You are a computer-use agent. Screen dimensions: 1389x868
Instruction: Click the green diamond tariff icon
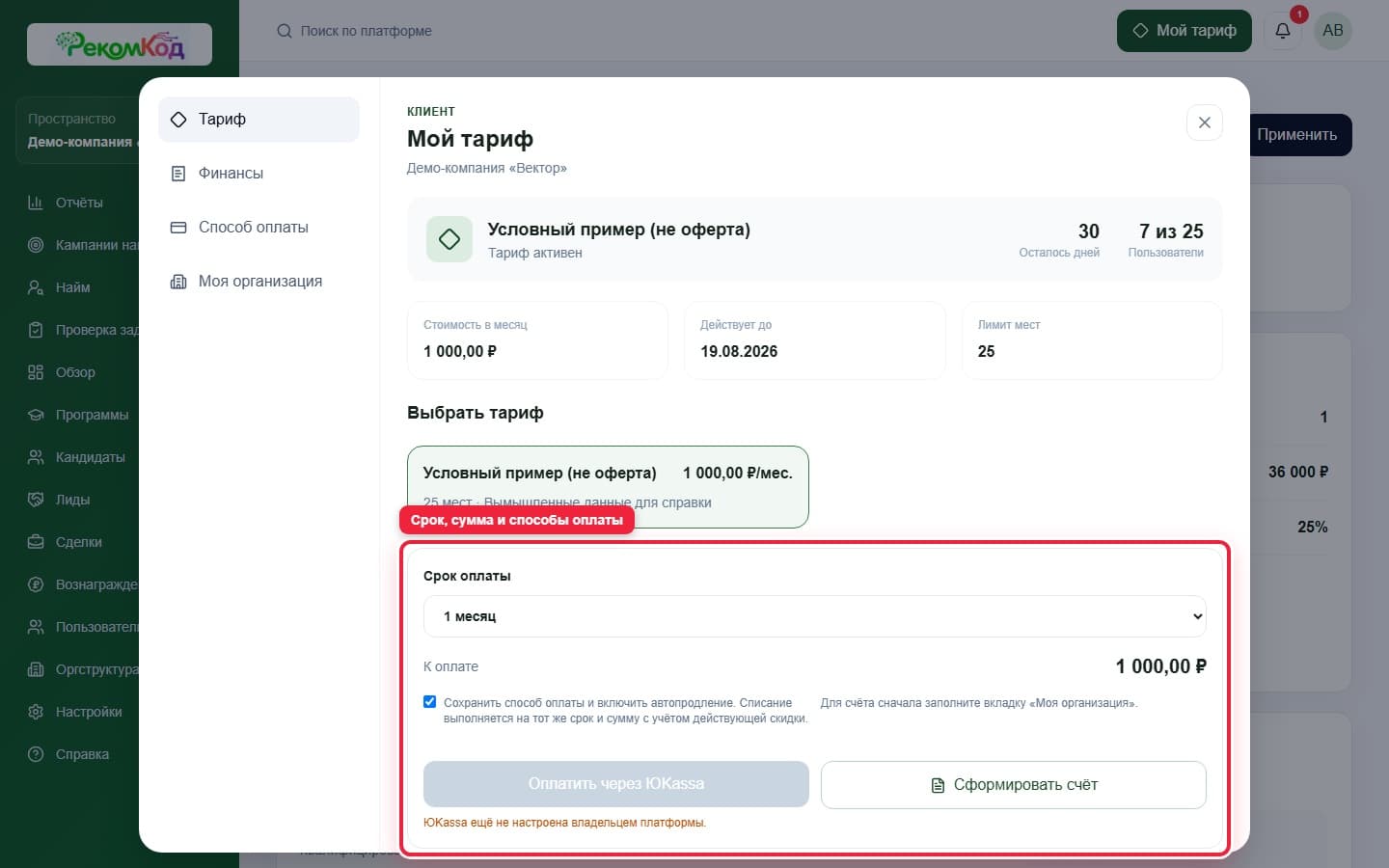[x=449, y=239]
